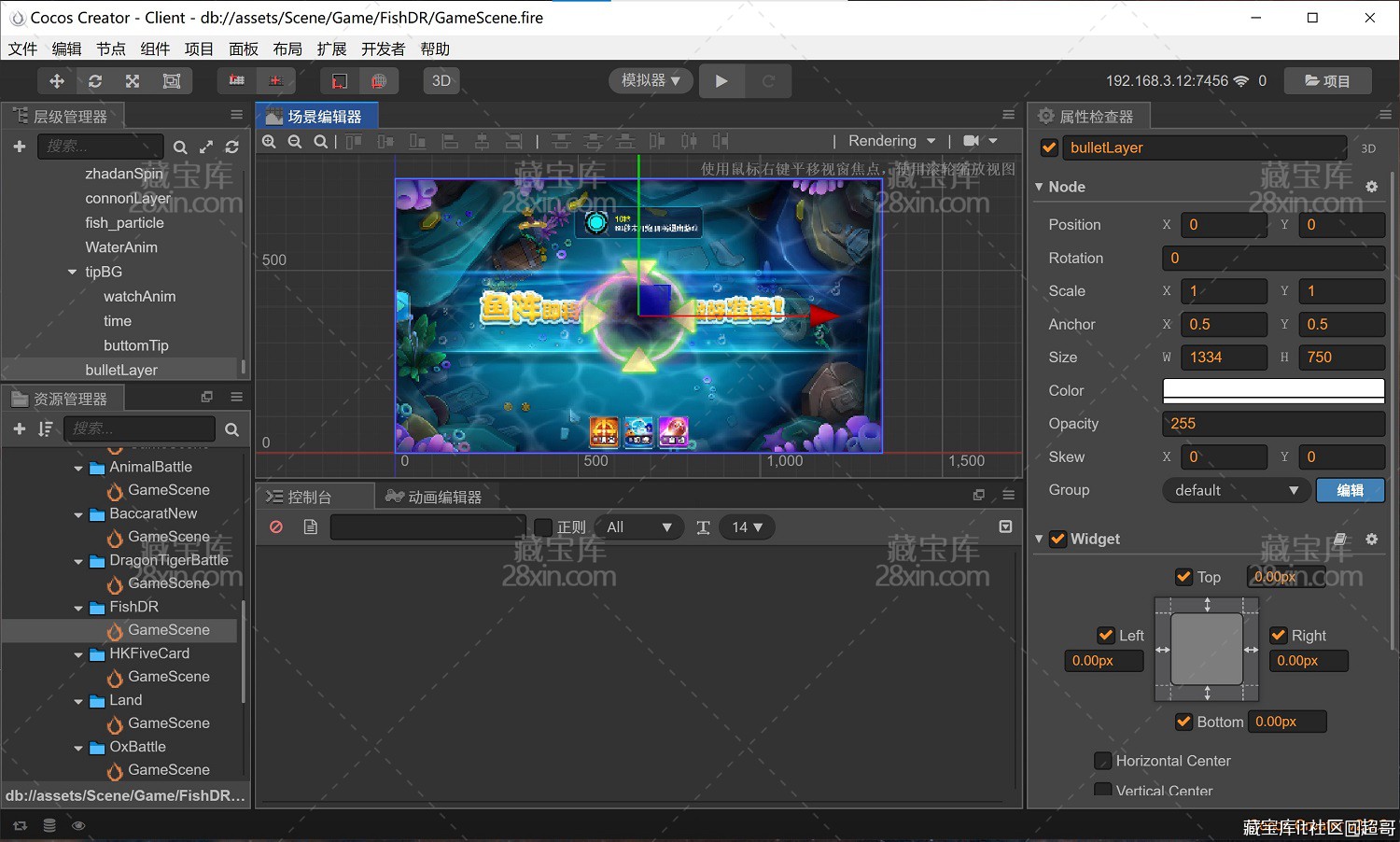The width and height of the screenshot is (1400, 842).
Task: Click the Size W input field
Action: point(1224,358)
